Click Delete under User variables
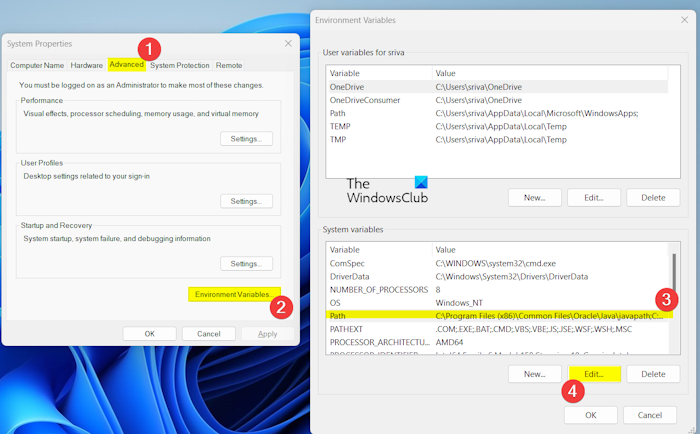Image resolution: width=700 pixels, height=434 pixels. pyautogui.click(x=653, y=198)
